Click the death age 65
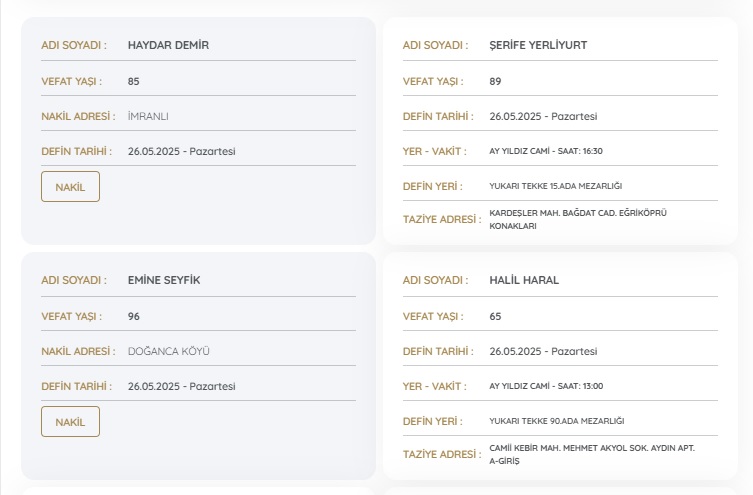This screenshot has width=753, height=495. [495, 316]
